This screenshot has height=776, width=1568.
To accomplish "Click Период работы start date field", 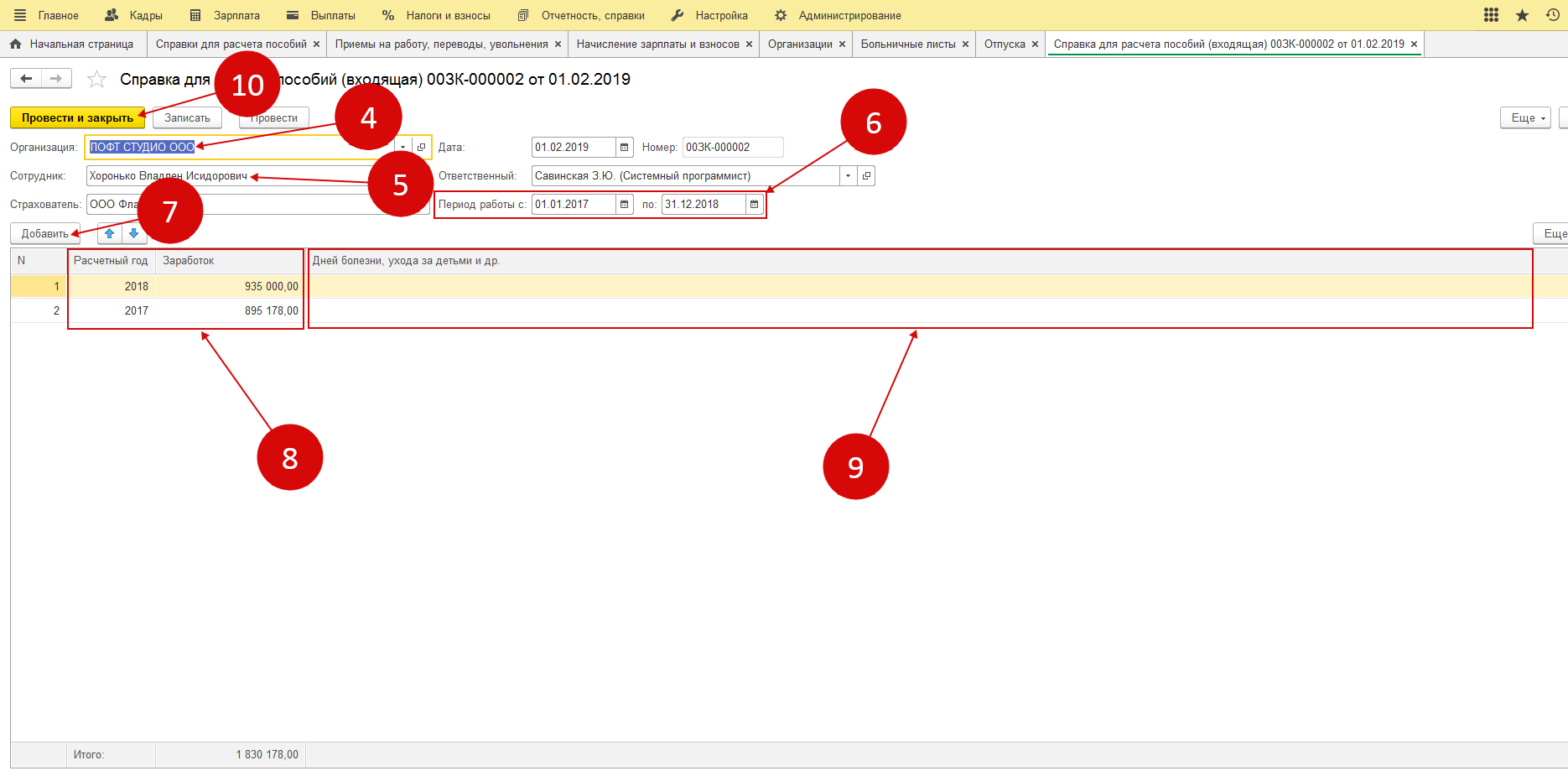I will pyautogui.click(x=574, y=205).
